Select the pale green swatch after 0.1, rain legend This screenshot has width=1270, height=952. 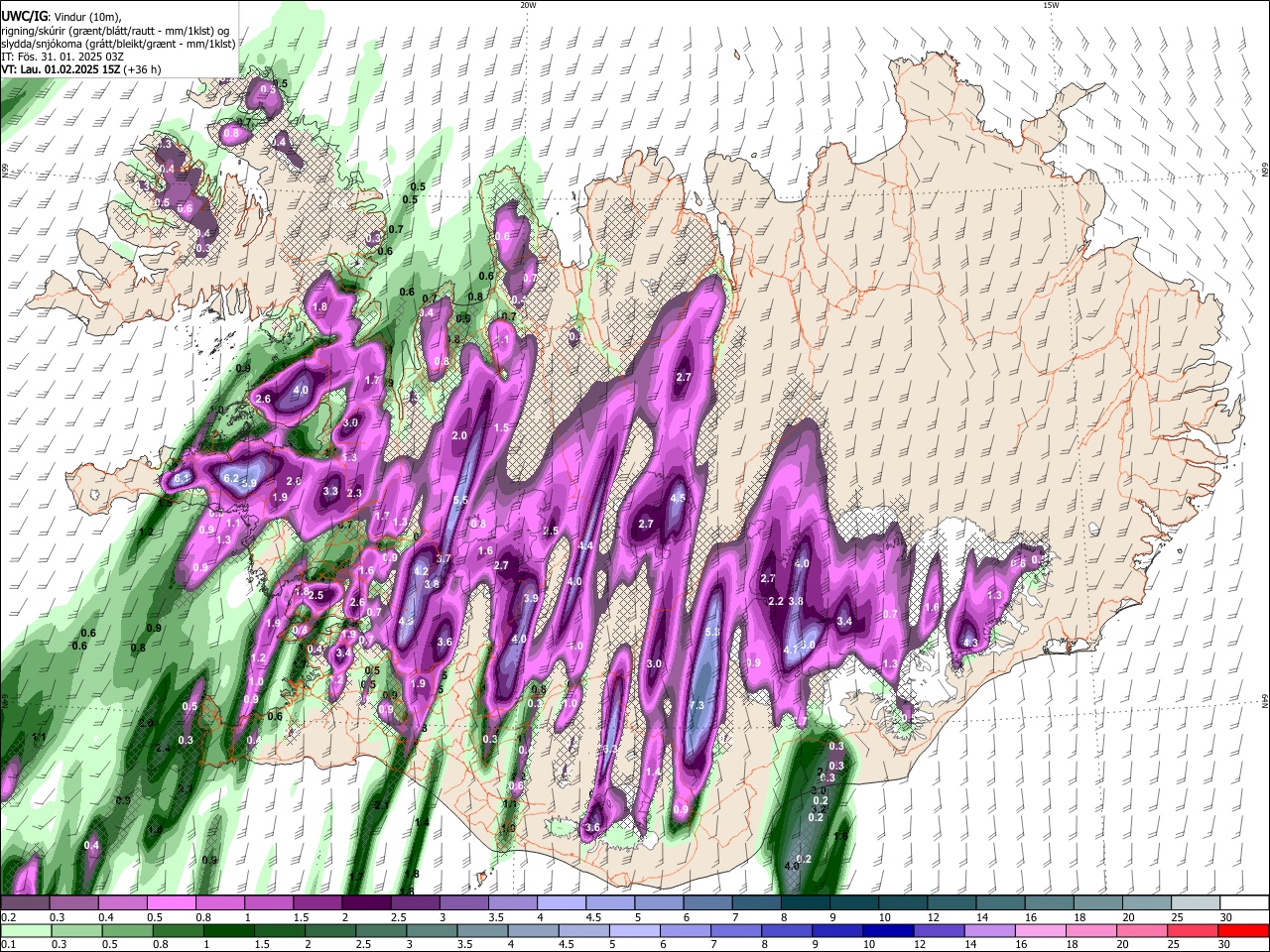point(25,930)
